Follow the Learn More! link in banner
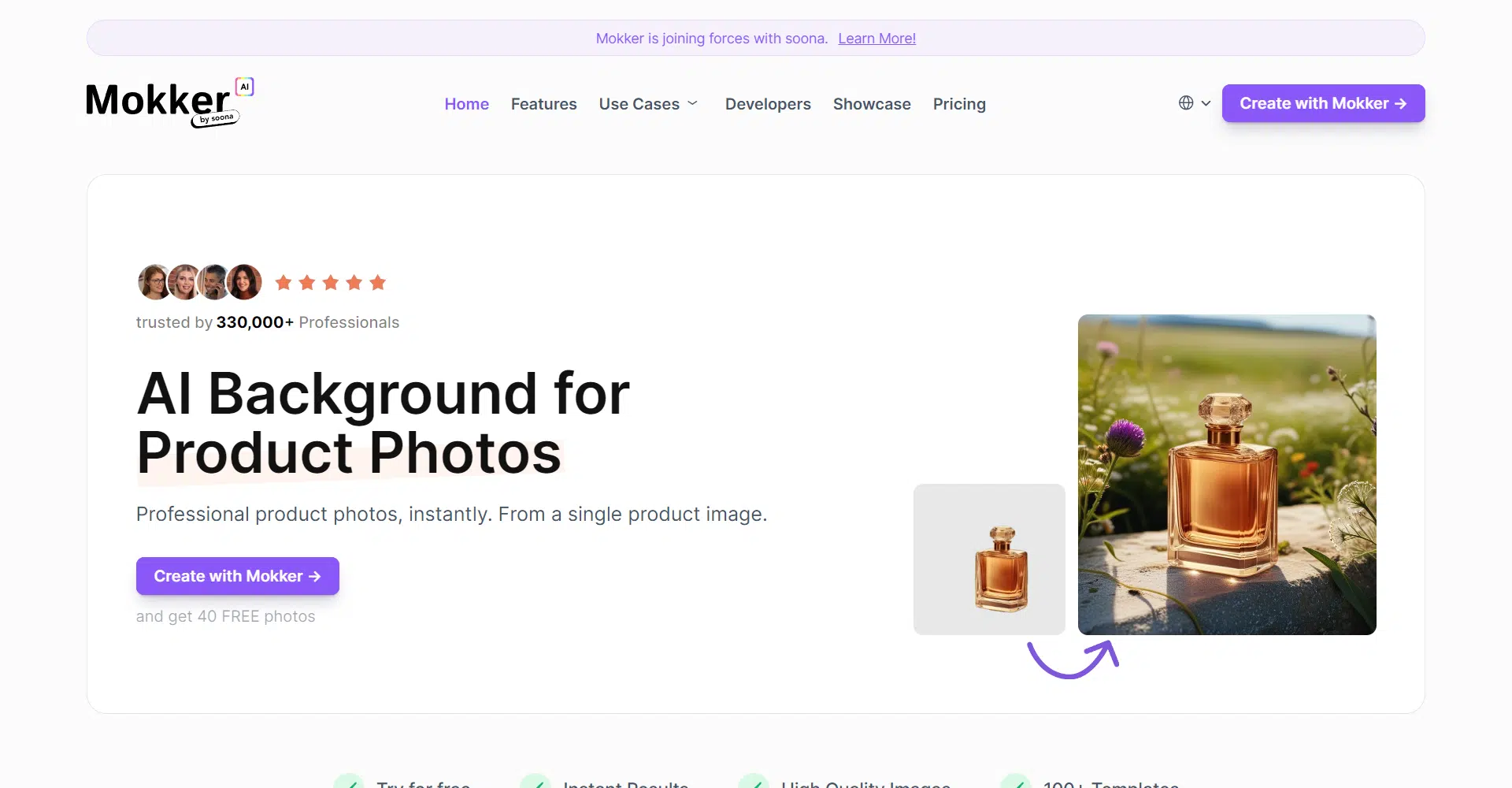The width and height of the screenshot is (1512, 788). click(x=876, y=39)
